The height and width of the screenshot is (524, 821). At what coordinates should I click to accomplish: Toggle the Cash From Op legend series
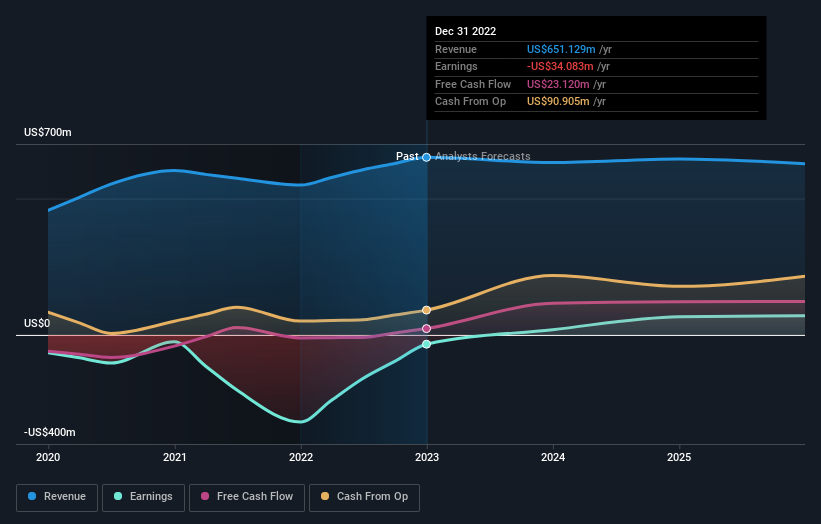[x=364, y=497]
